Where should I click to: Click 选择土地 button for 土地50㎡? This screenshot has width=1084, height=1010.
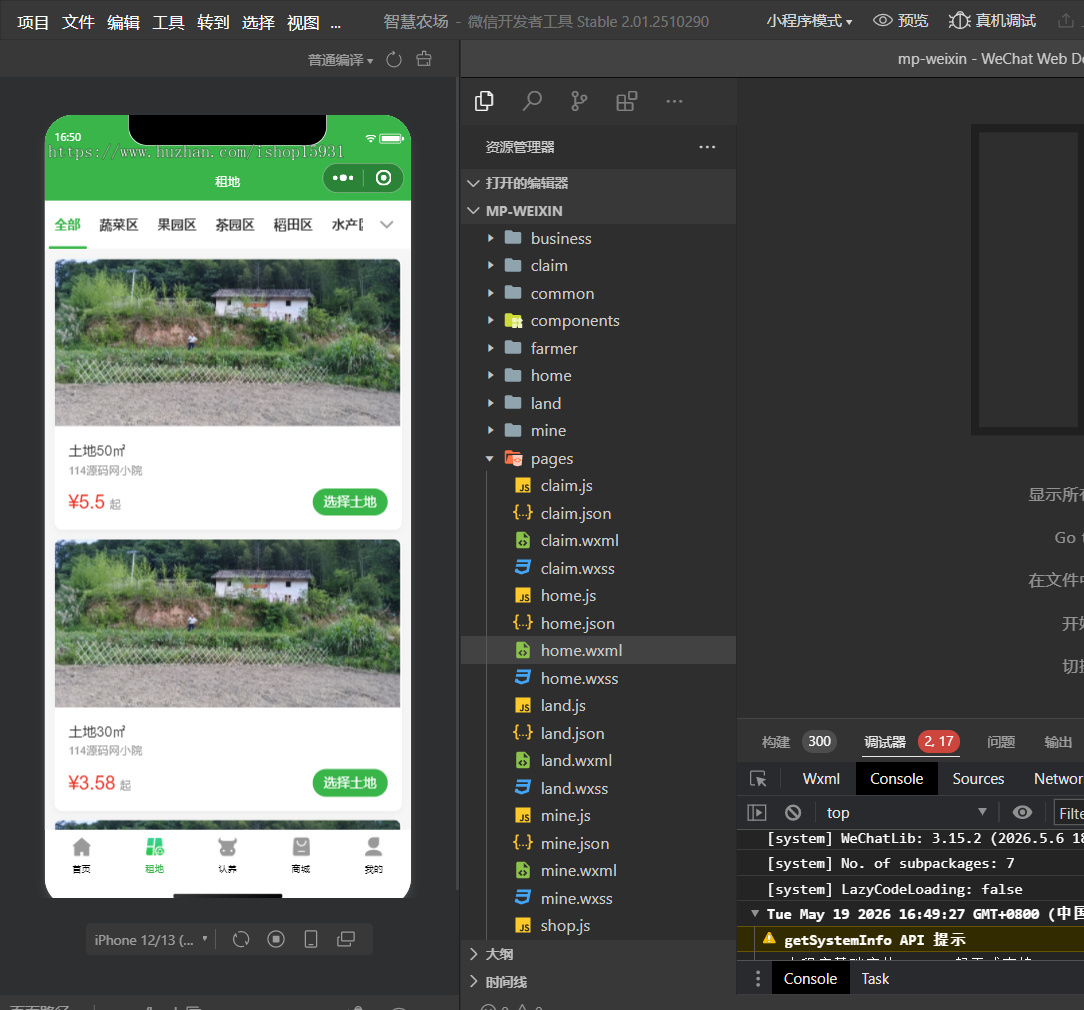350,501
